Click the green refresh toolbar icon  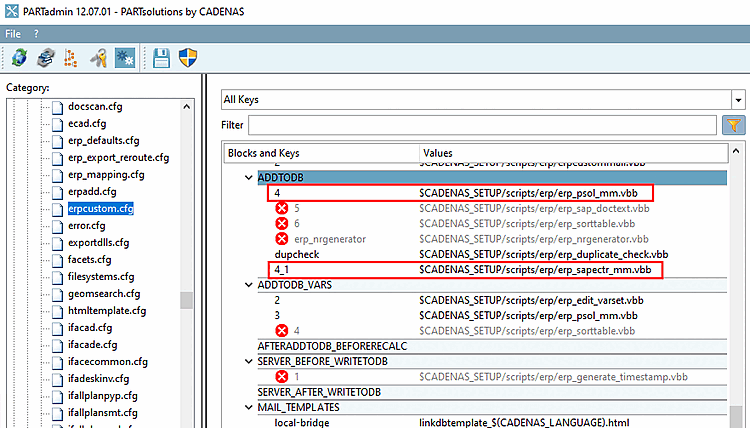pos(20,58)
